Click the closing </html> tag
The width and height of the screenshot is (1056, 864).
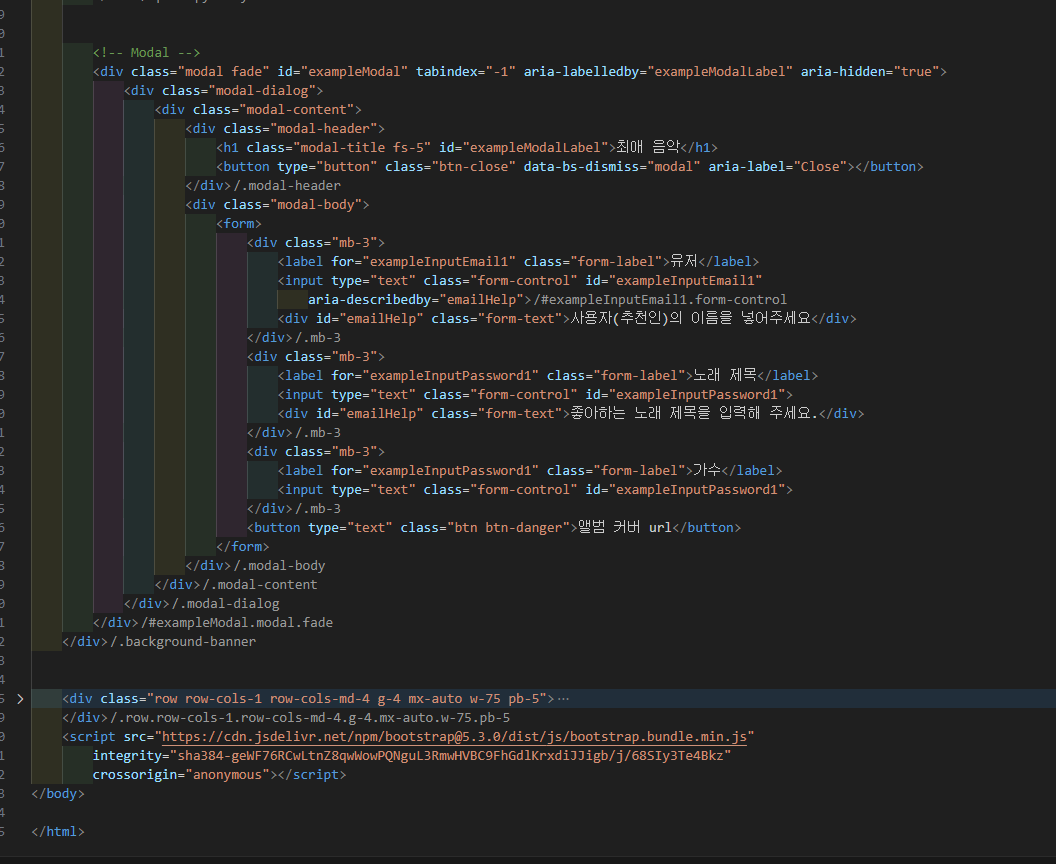58,832
